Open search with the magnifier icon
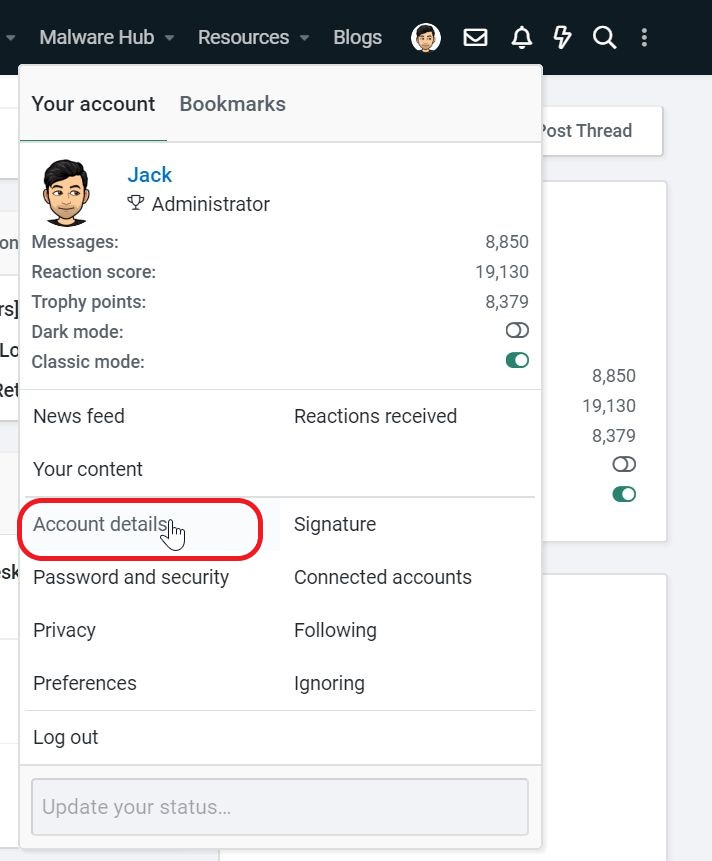Viewport: 712px width, 861px height. click(604, 38)
